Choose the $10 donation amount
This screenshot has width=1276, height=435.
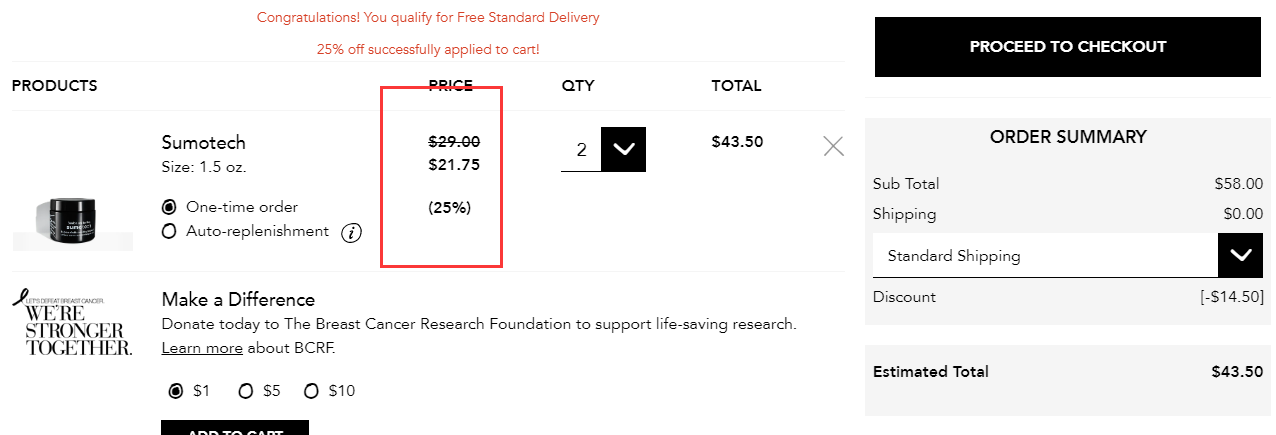311,391
